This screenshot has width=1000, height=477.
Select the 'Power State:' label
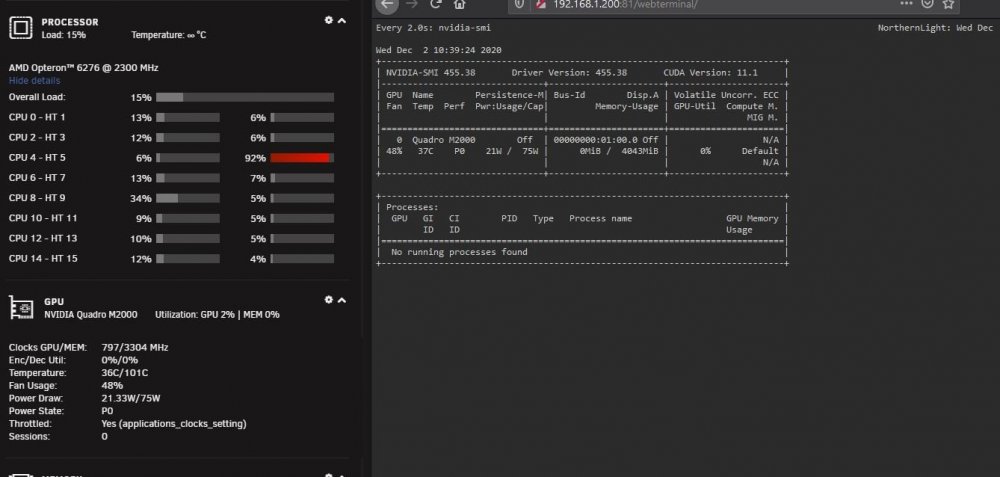34,411
